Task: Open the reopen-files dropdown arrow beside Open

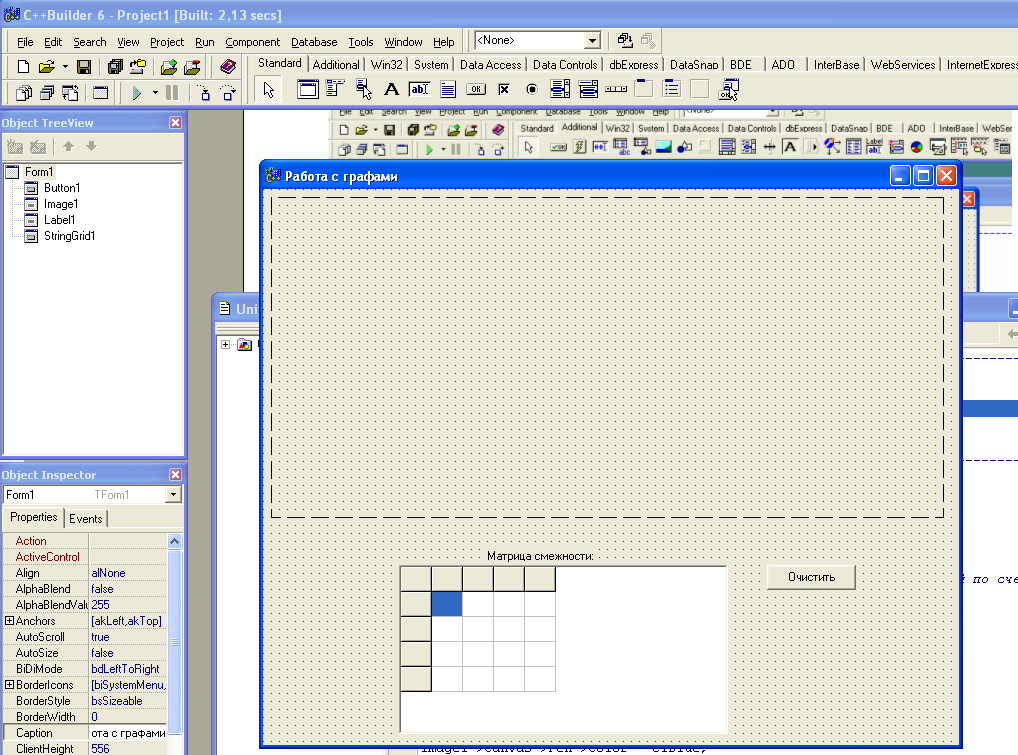Action: 65,66
